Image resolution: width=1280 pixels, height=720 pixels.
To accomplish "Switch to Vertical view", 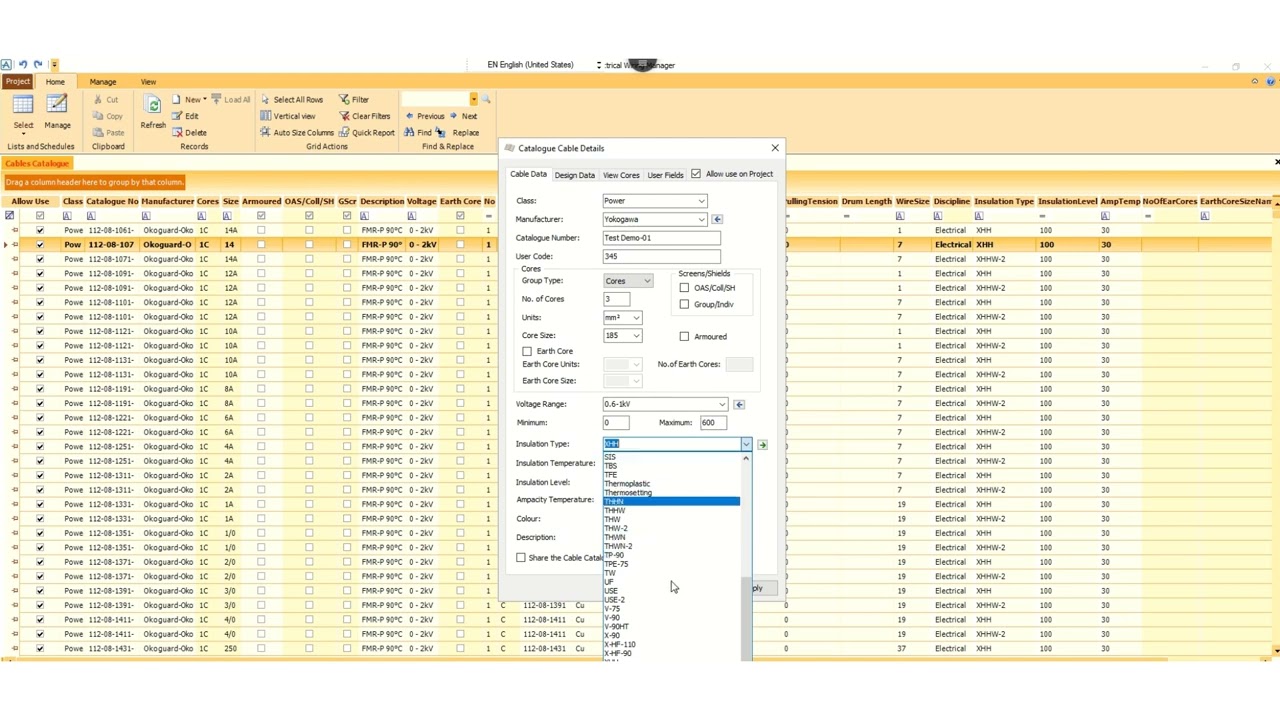I will click(x=288, y=116).
